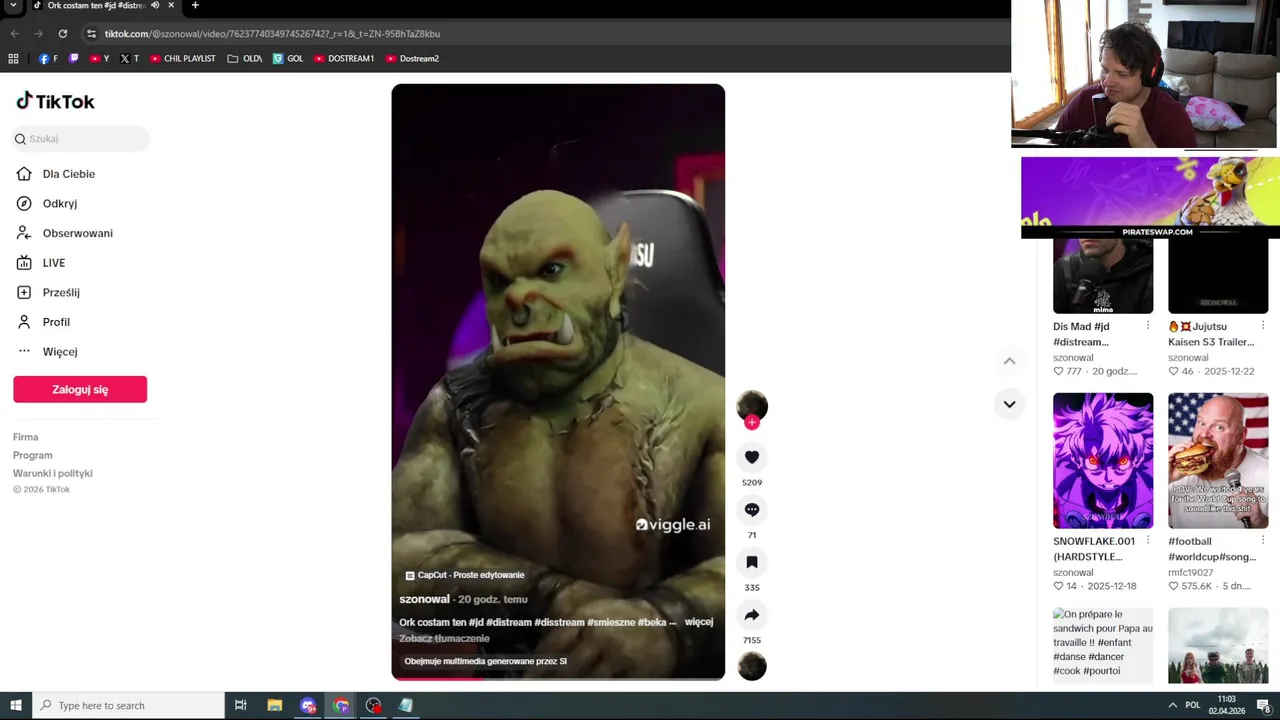This screenshot has width=1280, height=720.
Task: Open the GOL bookmark
Action: 288,58
